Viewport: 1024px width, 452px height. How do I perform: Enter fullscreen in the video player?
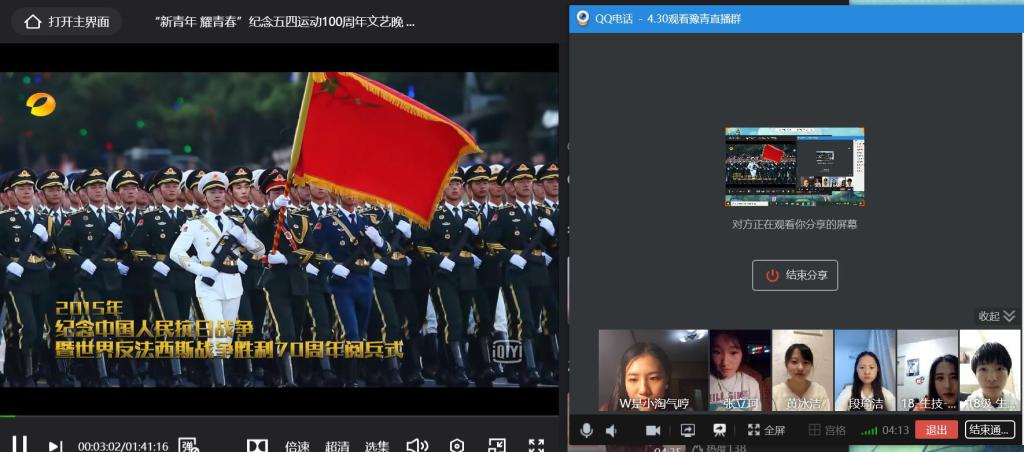click(536, 446)
